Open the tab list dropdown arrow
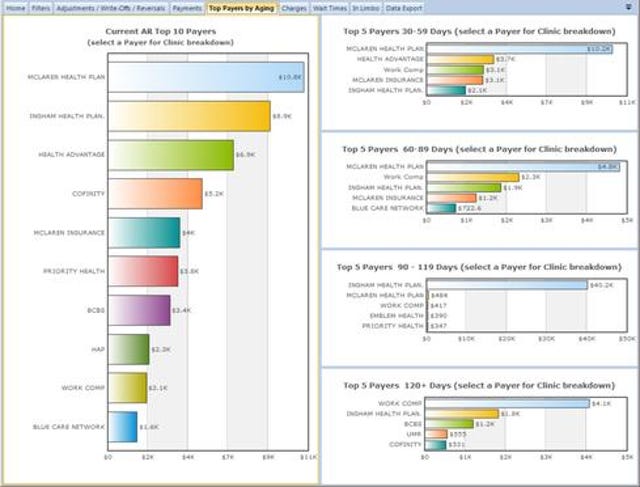The width and height of the screenshot is (640, 487). click(x=632, y=7)
